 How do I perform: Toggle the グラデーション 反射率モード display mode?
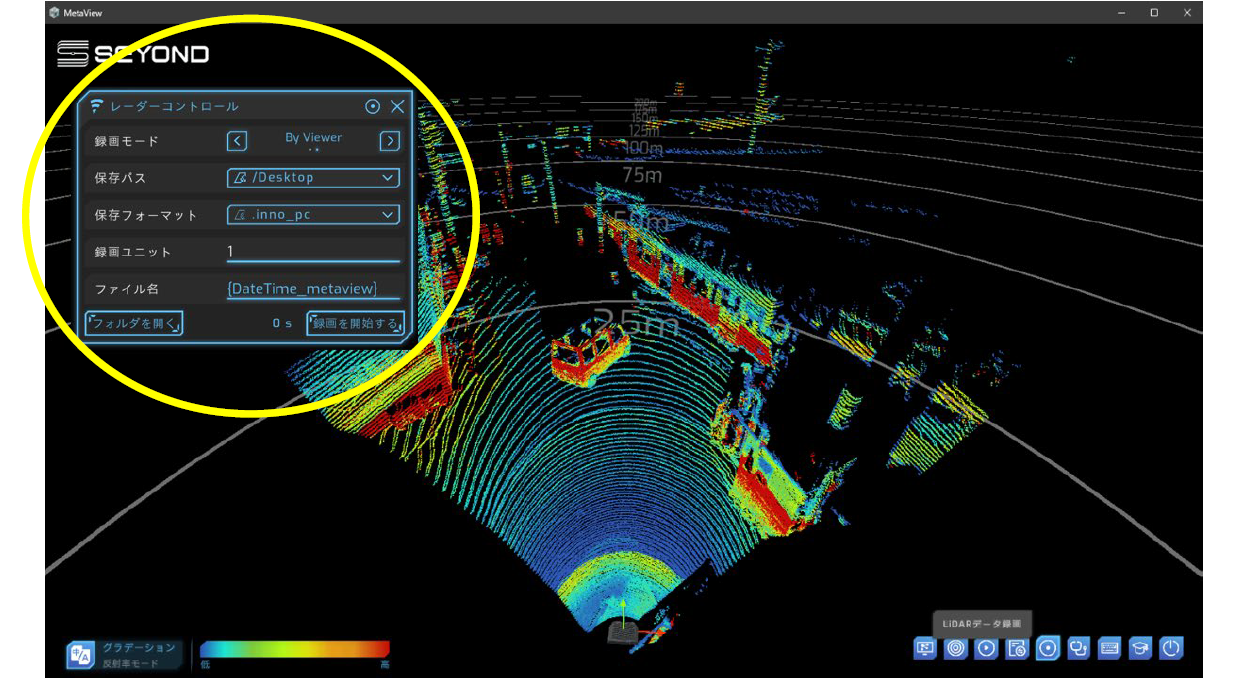[140, 655]
